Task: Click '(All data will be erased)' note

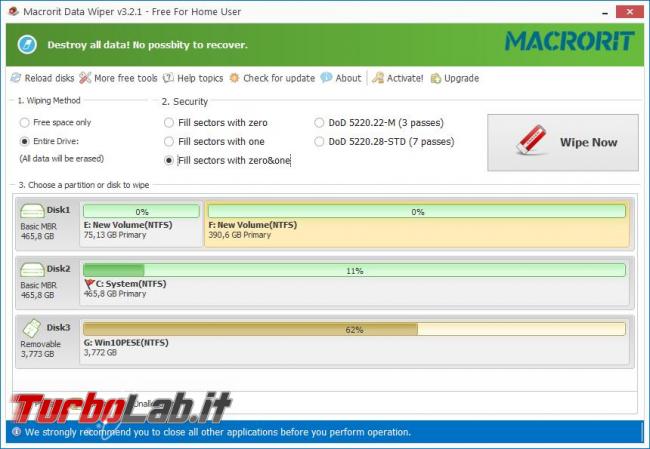Action: pyautogui.click(x=61, y=159)
